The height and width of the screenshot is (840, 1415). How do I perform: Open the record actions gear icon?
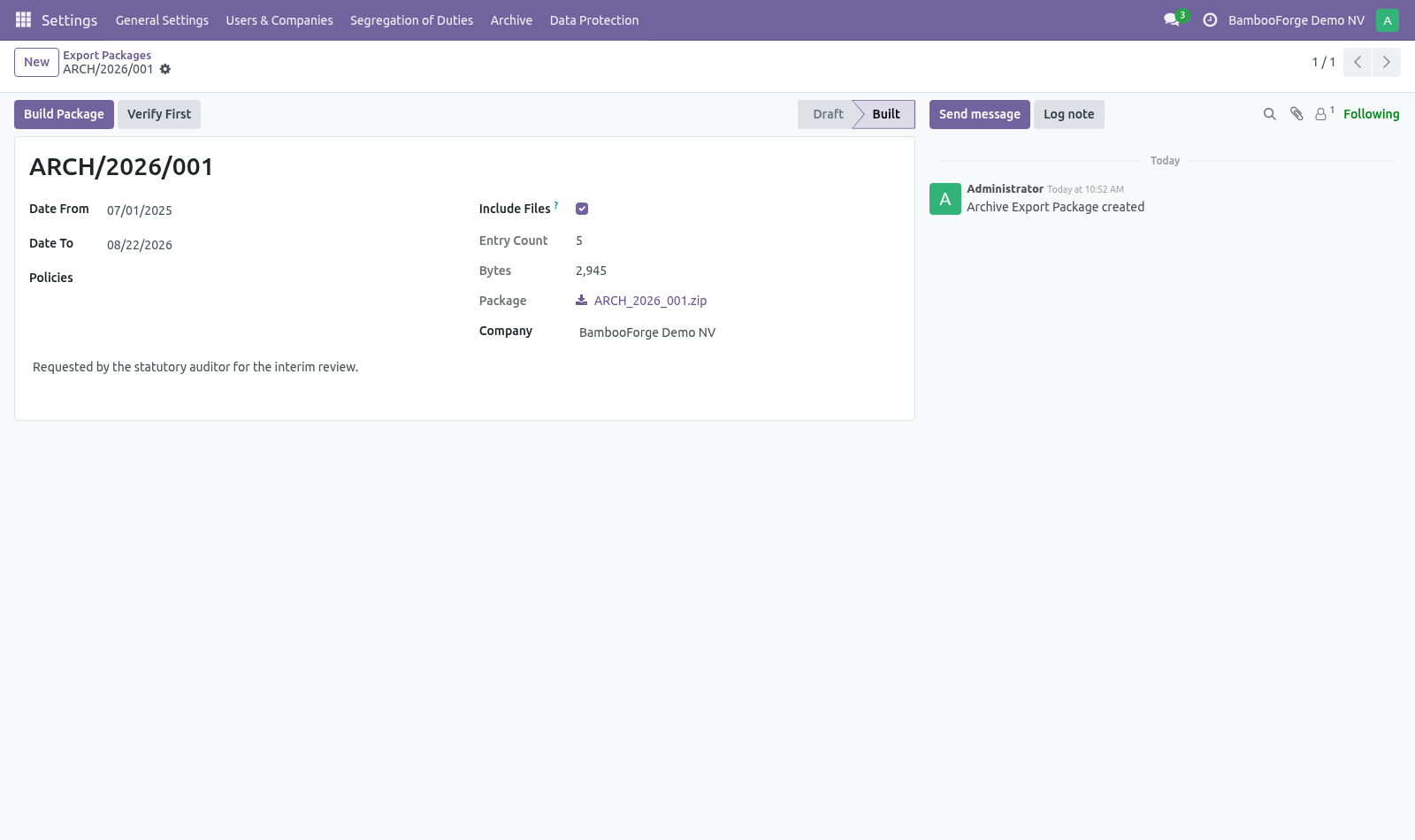[165, 69]
